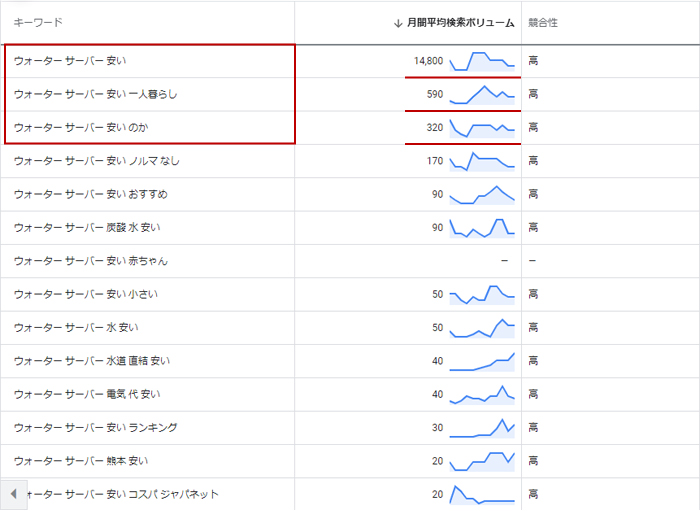Select keyword ウォーター サーバー 水道 直結 安い

point(92,361)
